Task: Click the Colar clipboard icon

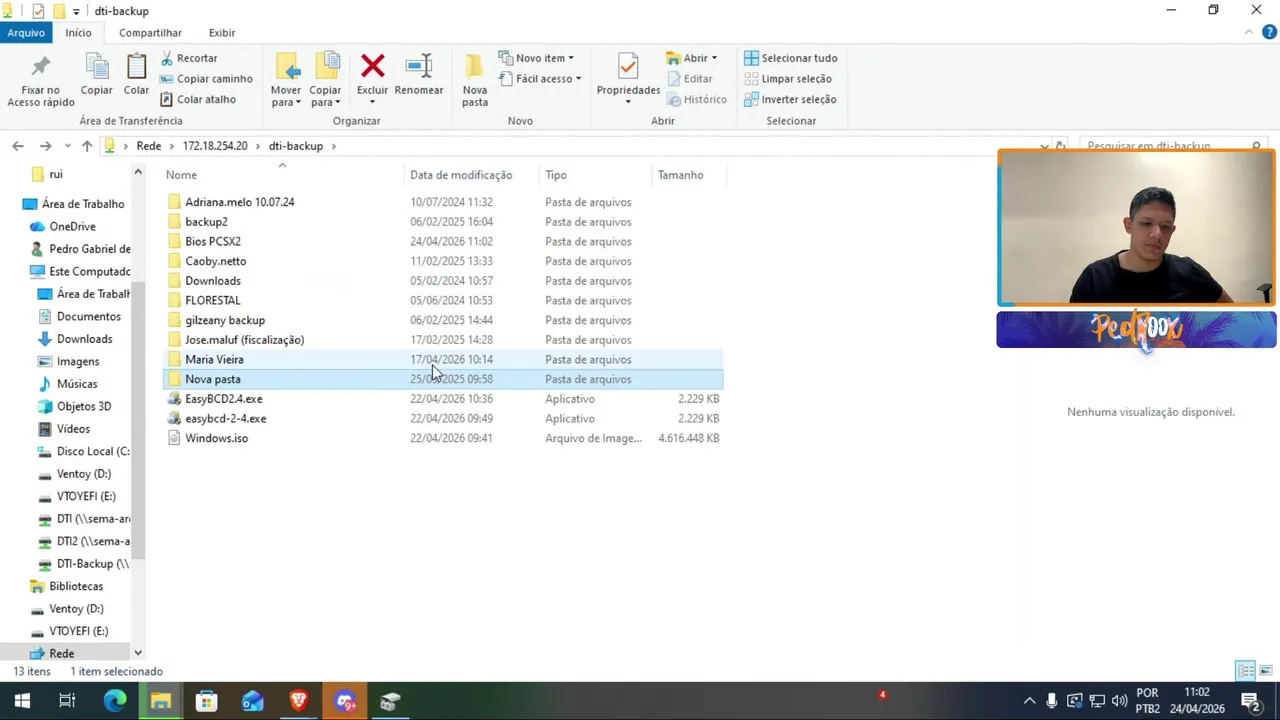Action: click(x=136, y=75)
